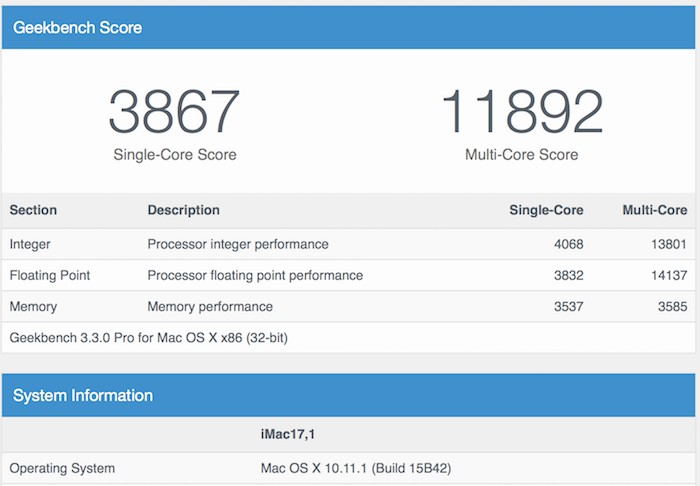Click the Single-Core Score label
700x486 pixels.
pos(175,155)
